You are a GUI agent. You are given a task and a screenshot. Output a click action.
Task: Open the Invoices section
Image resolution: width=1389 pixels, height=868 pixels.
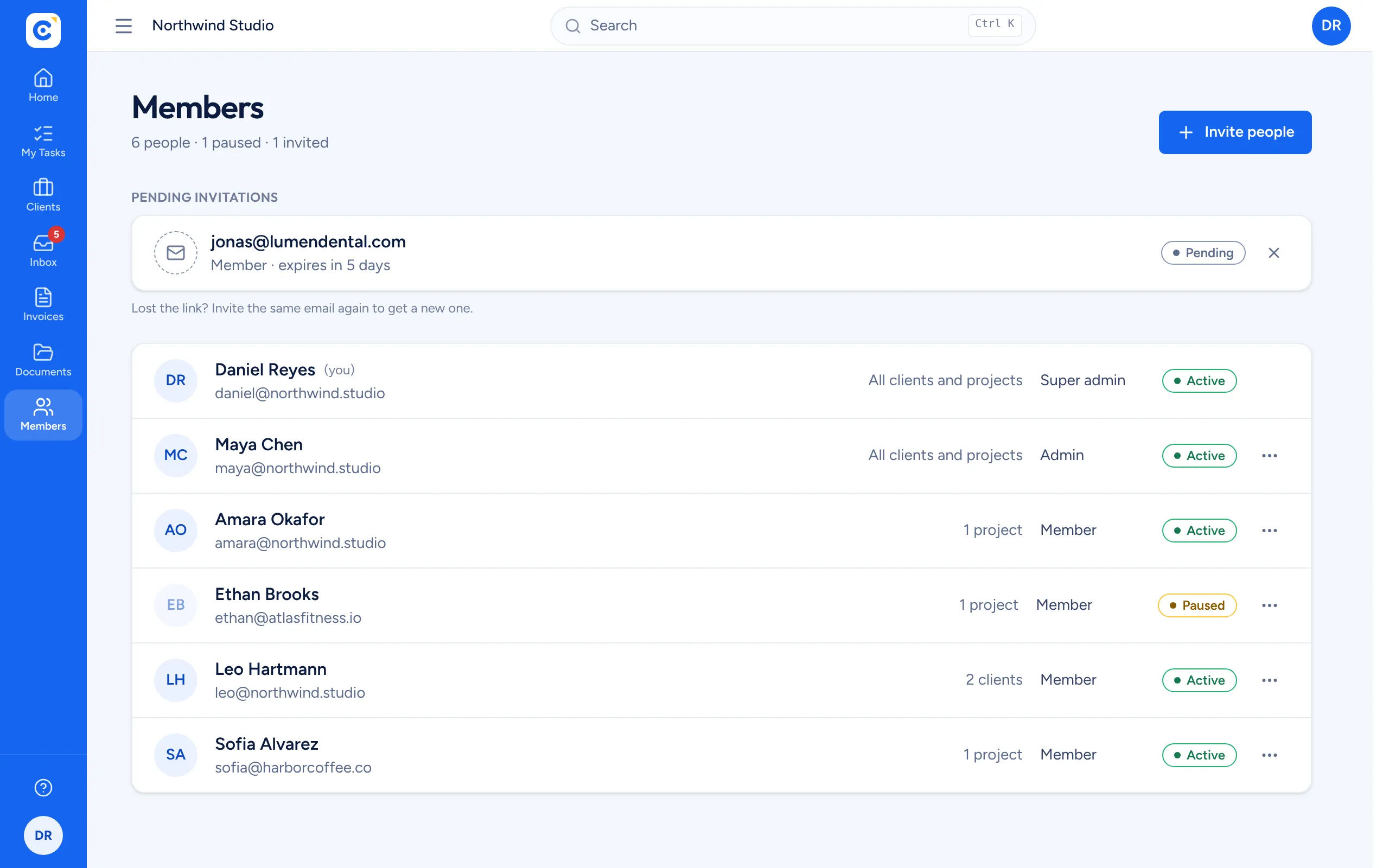click(43, 305)
